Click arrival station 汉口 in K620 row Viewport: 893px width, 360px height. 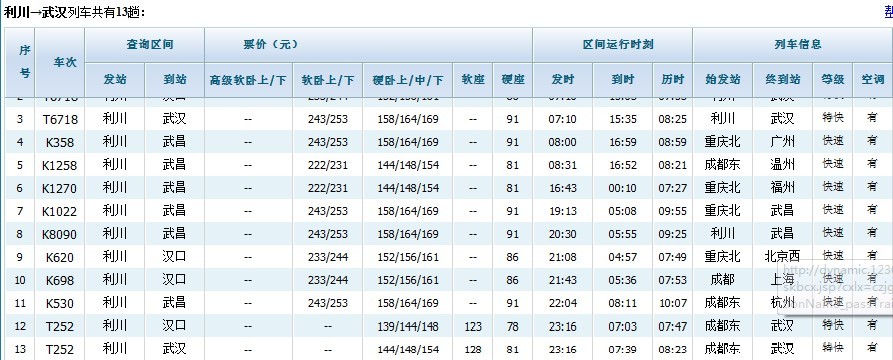(174, 256)
